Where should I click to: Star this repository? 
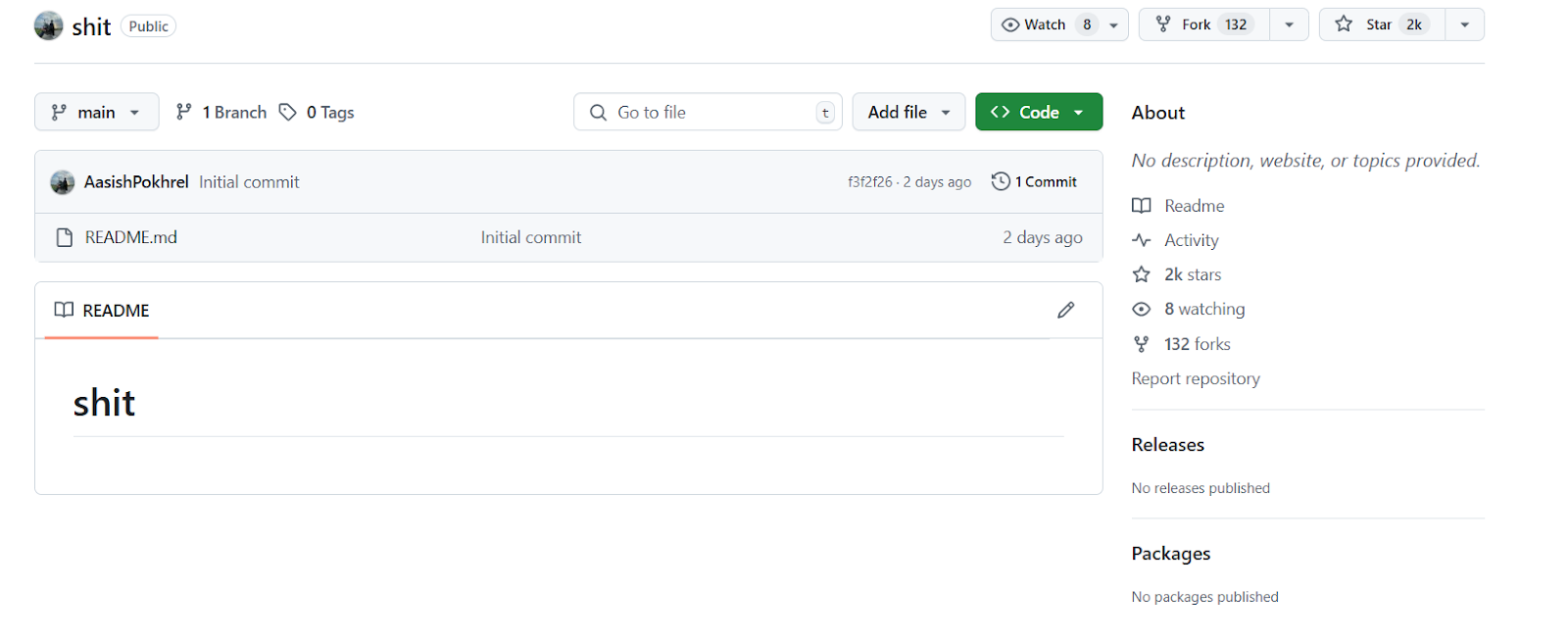tap(1382, 25)
